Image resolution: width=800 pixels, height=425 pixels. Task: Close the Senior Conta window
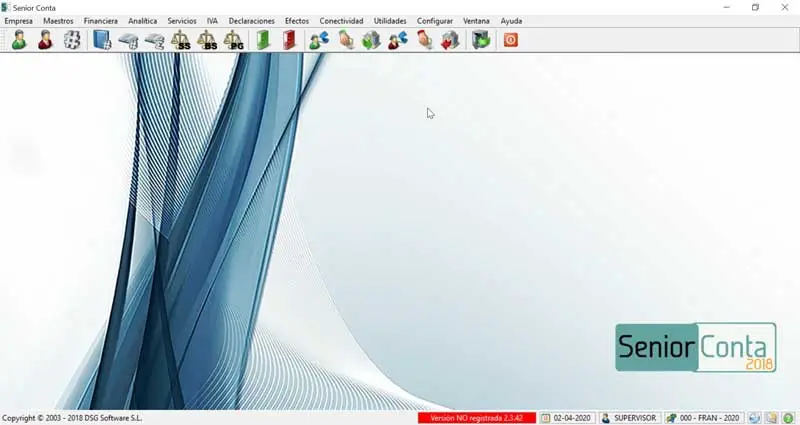[x=785, y=7]
